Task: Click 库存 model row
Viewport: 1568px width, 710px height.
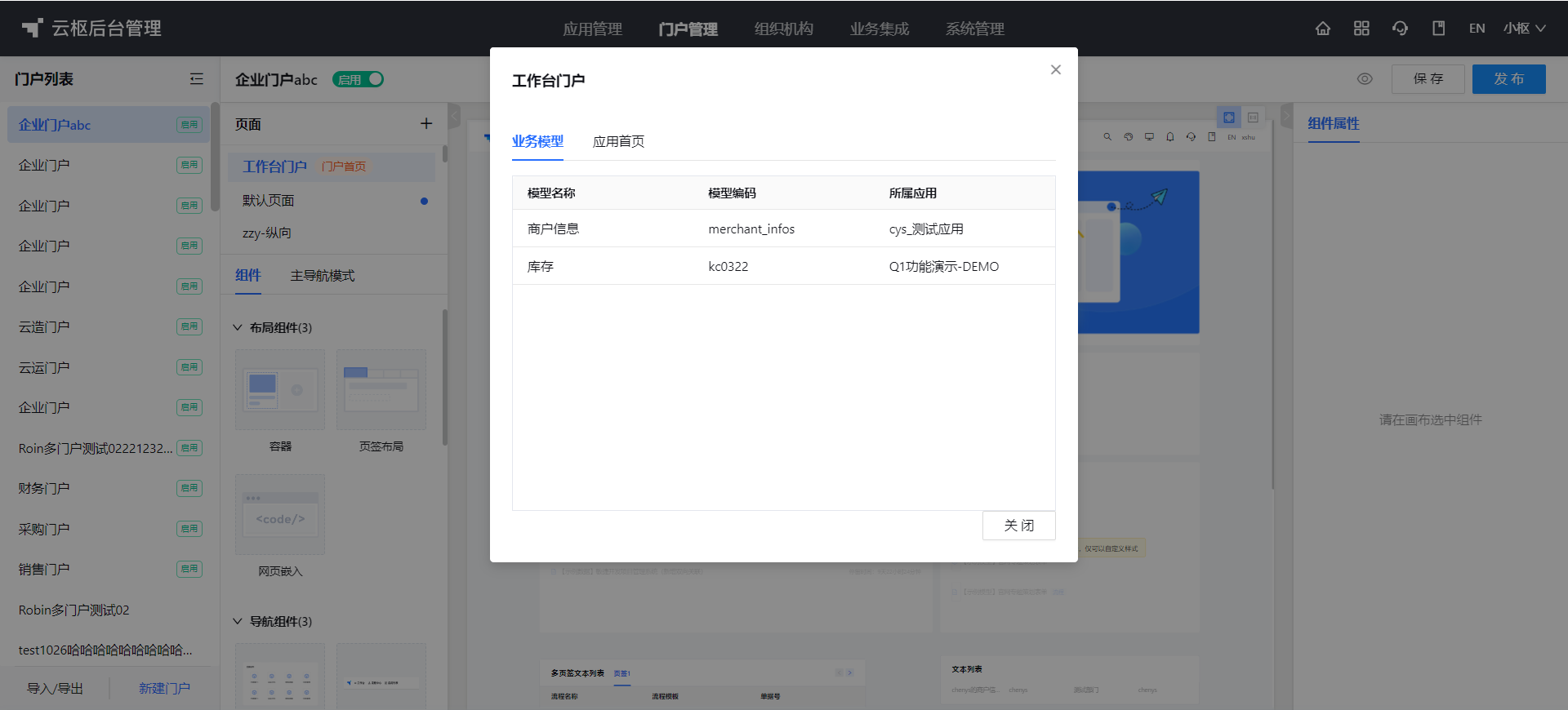Action: tap(783, 266)
